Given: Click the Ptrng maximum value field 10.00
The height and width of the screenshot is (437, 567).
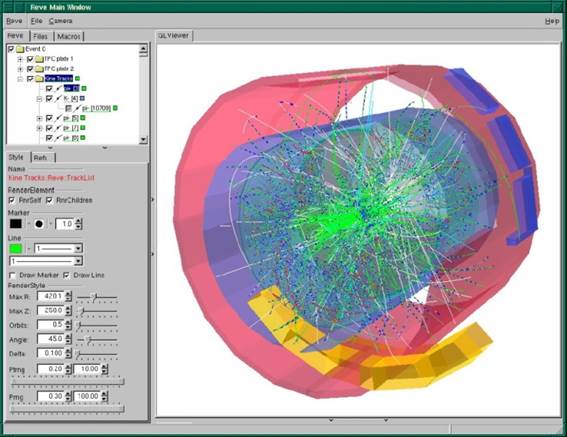Looking at the screenshot, I should [x=88, y=369].
